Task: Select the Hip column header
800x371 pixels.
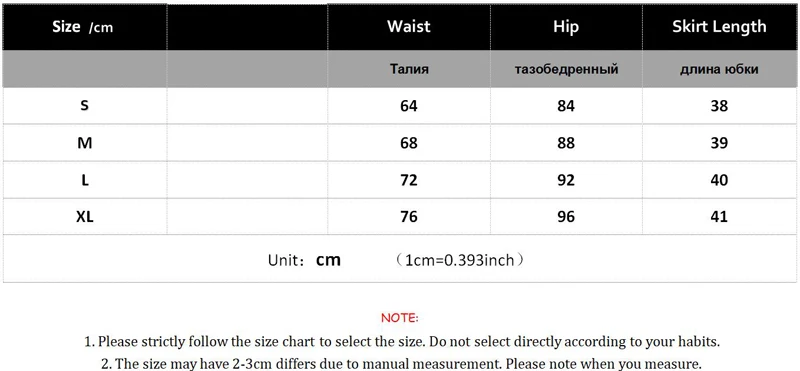Action: (566, 27)
